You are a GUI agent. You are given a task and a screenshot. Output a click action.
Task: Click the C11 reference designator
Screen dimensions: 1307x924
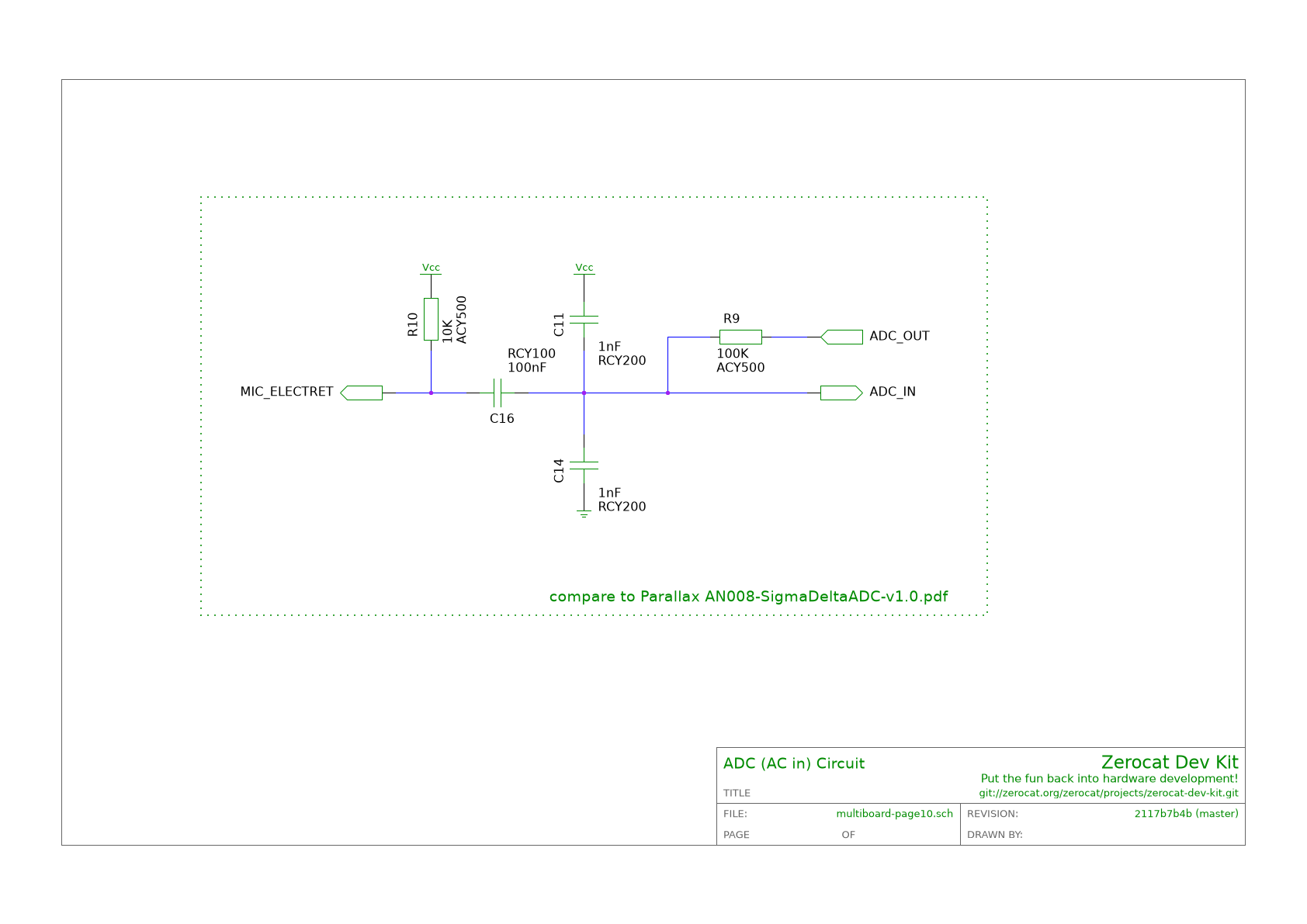pyautogui.click(x=559, y=324)
